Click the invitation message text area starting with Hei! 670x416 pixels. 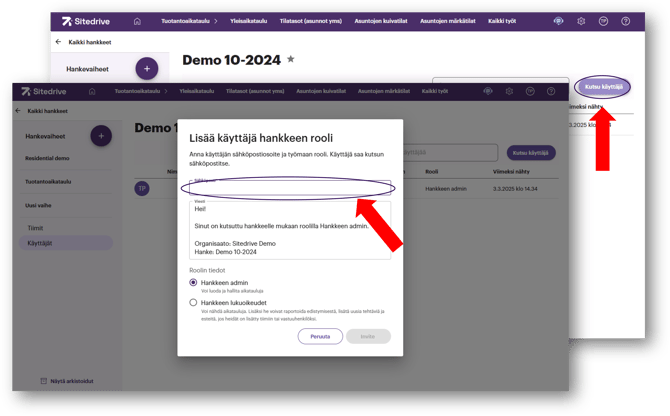(x=290, y=230)
